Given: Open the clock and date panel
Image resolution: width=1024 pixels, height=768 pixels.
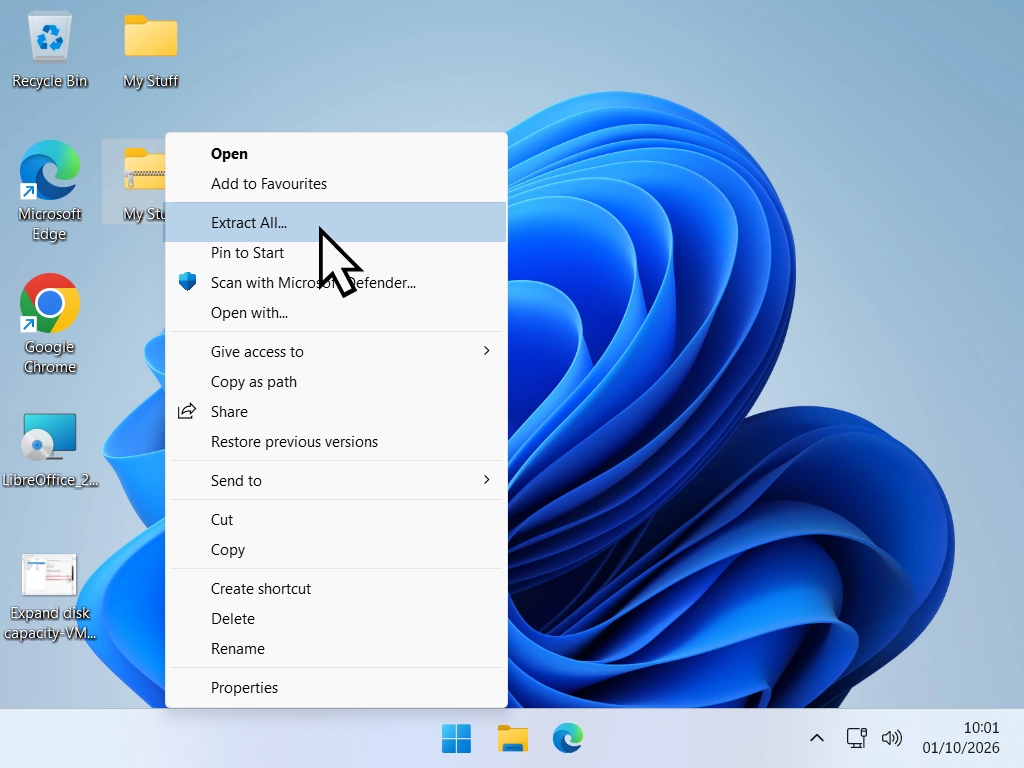Looking at the screenshot, I should point(961,738).
